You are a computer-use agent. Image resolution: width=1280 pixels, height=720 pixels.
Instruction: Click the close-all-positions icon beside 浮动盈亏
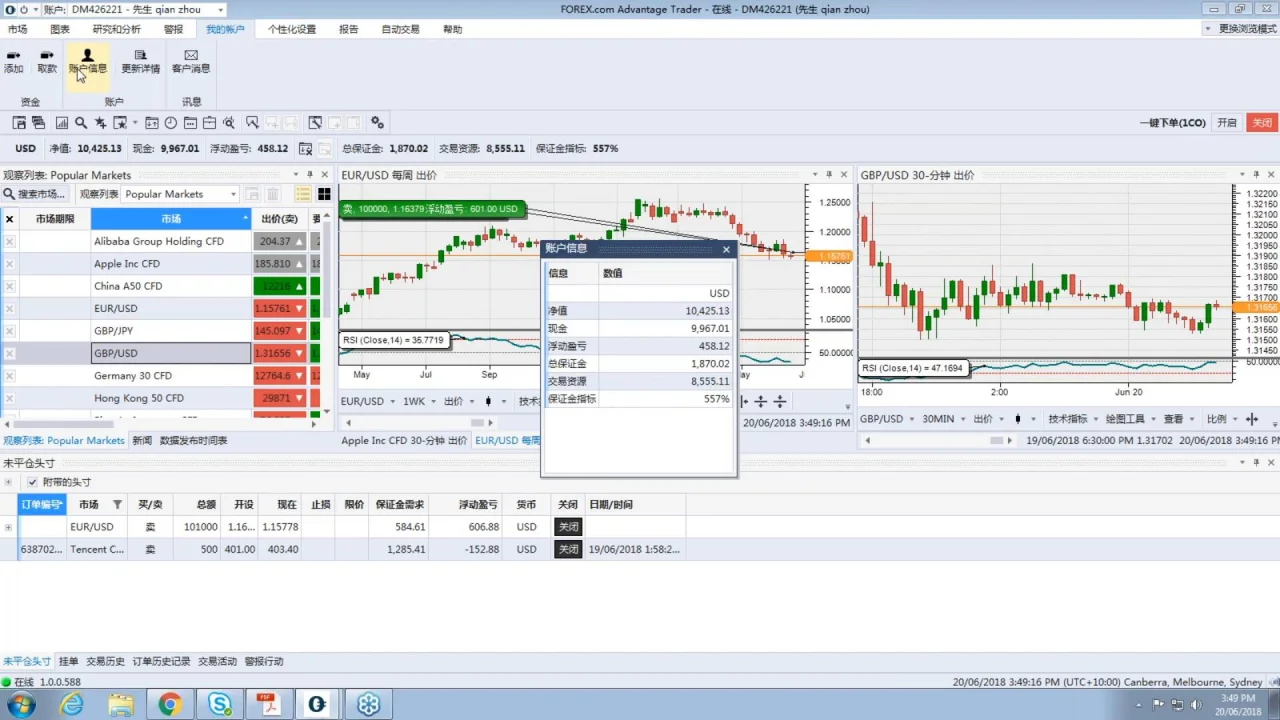click(x=306, y=149)
